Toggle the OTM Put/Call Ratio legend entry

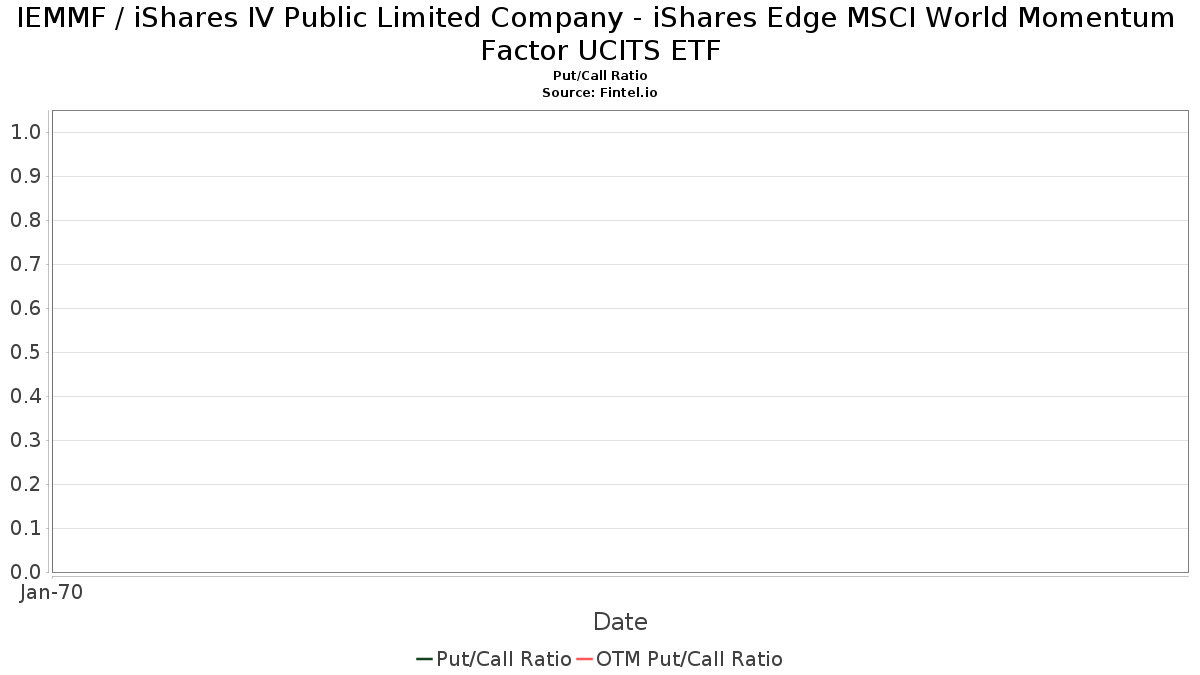tap(689, 659)
